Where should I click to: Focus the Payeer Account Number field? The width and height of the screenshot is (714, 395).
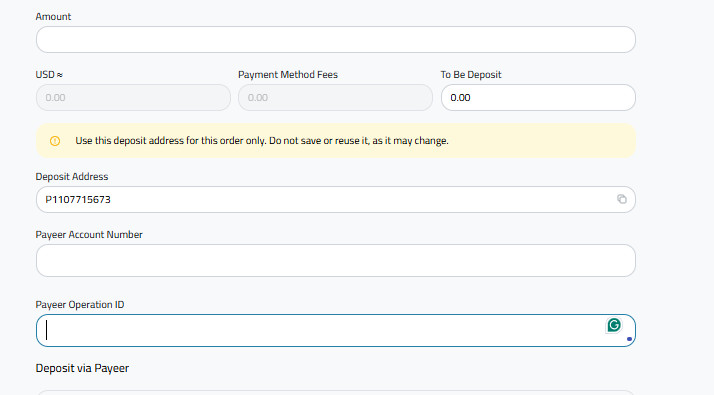pyautogui.click(x=336, y=261)
